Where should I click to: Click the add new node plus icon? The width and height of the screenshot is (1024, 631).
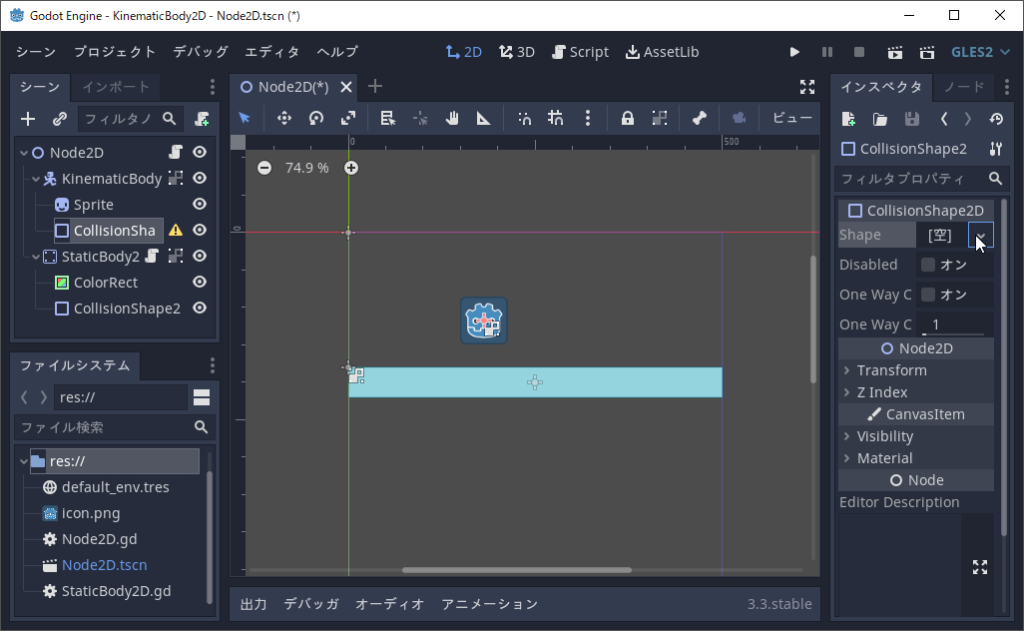click(x=28, y=119)
